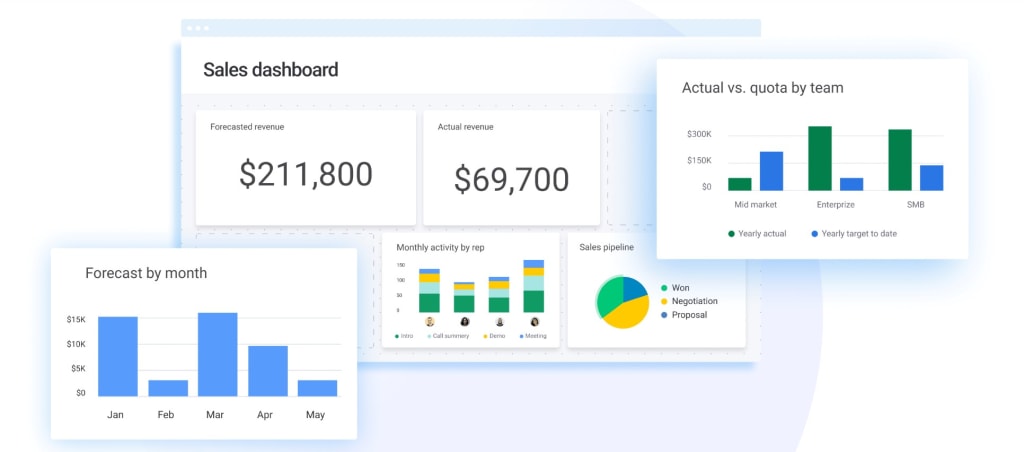Click the $15K axis value
Image resolution: width=1024 pixels, height=452 pixels.
pos(76,319)
